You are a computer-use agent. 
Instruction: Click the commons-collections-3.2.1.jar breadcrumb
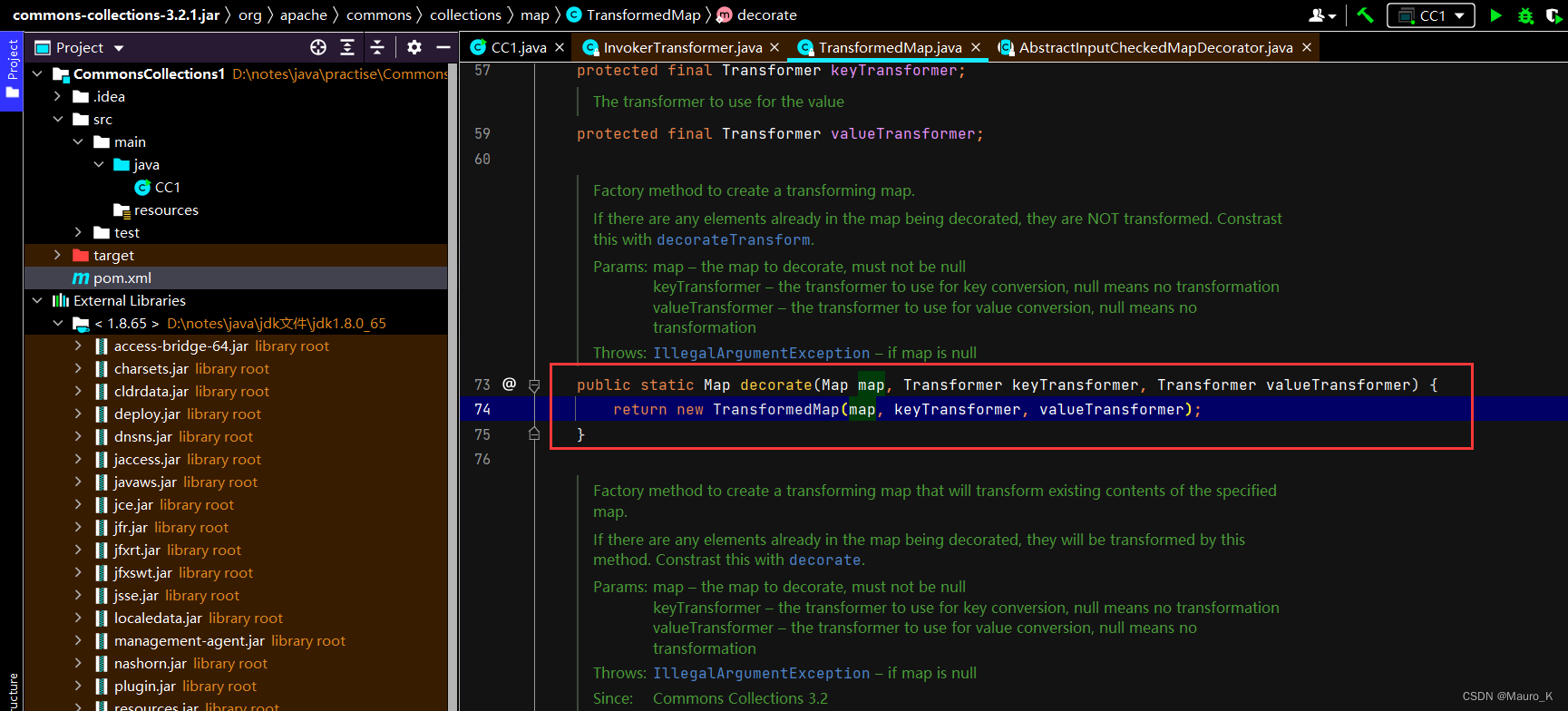[116, 15]
